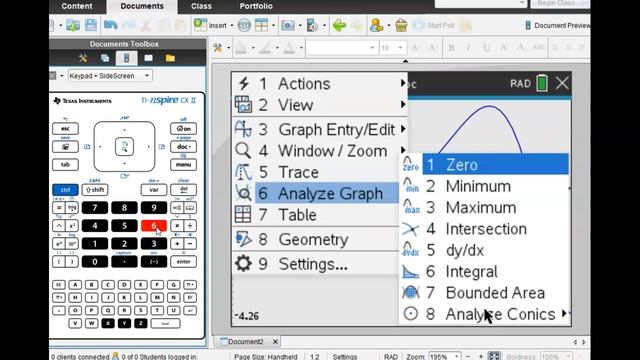The image size is (640, 360).
Task: Choose Minimum in Analyze Graph submenu
Action: [484, 187]
